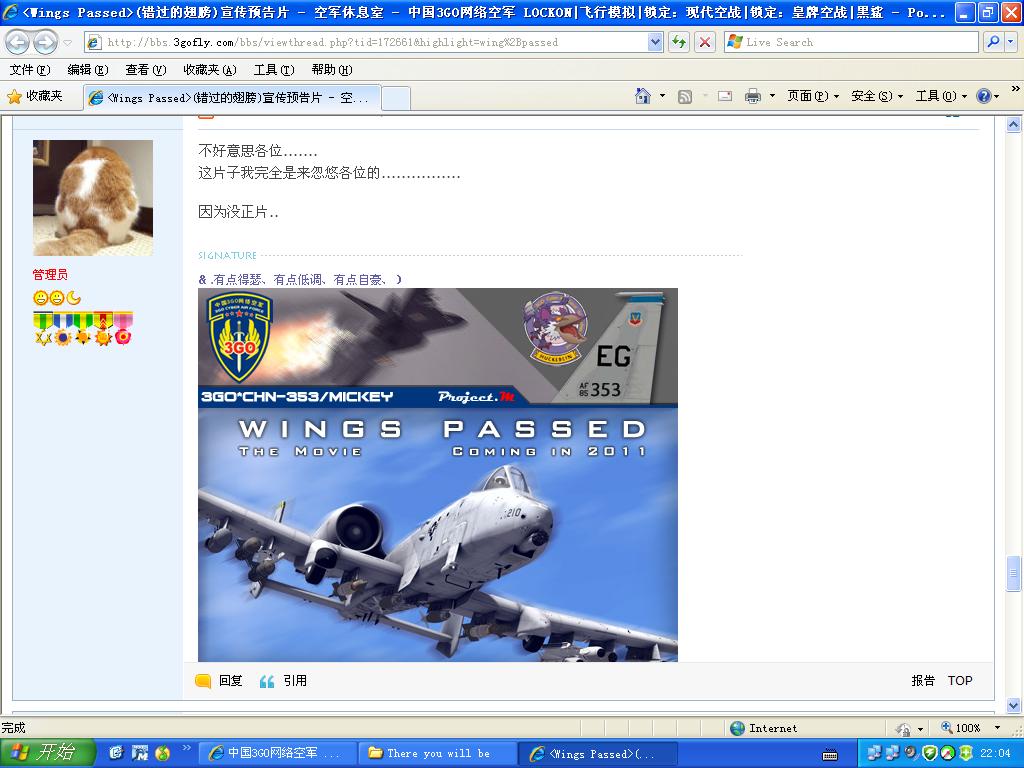Refresh the page with the green arrows icon
1024x768 pixels.
click(x=679, y=42)
